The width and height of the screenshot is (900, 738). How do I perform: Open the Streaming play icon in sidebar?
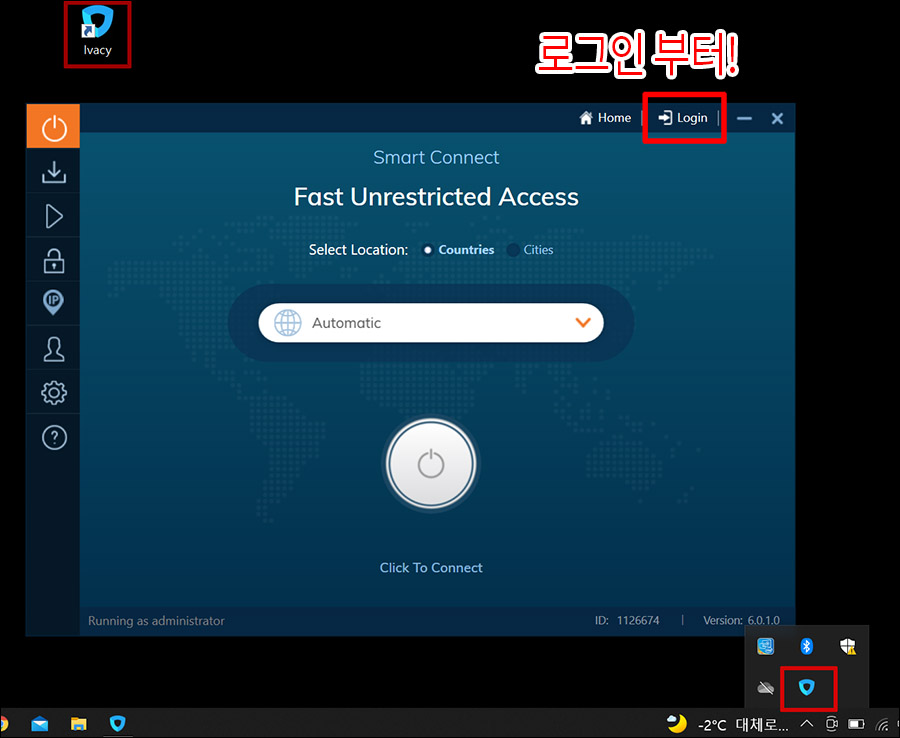click(x=53, y=216)
